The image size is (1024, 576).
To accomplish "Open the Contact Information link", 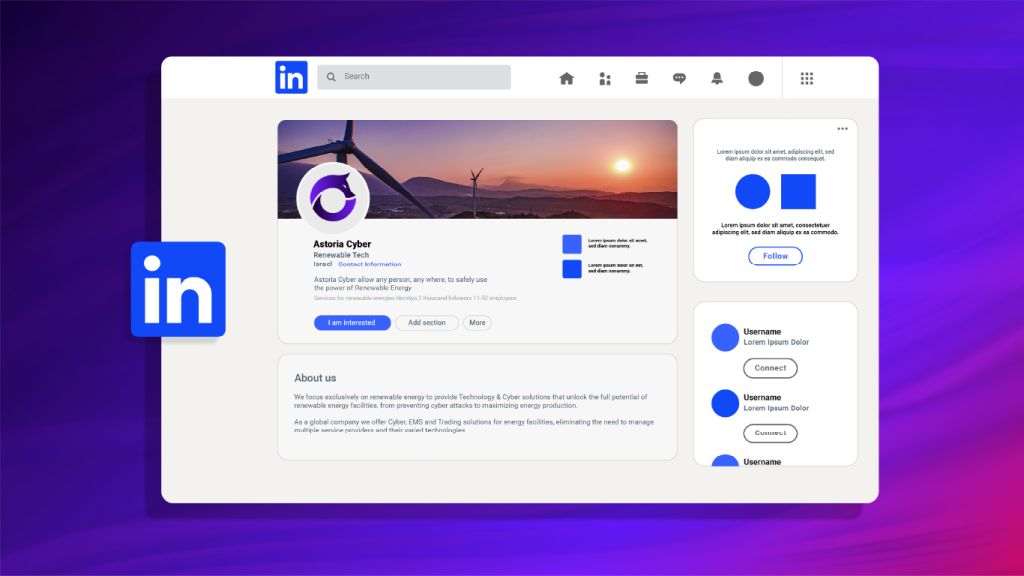I will pos(369,264).
